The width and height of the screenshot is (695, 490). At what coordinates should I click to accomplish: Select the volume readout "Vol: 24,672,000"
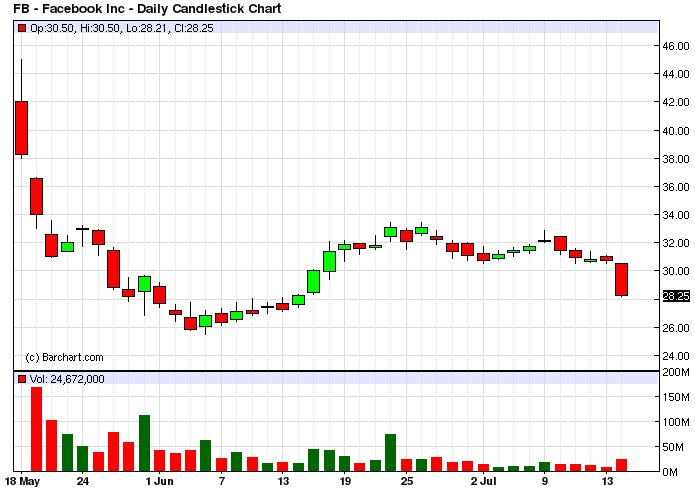(x=67, y=379)
